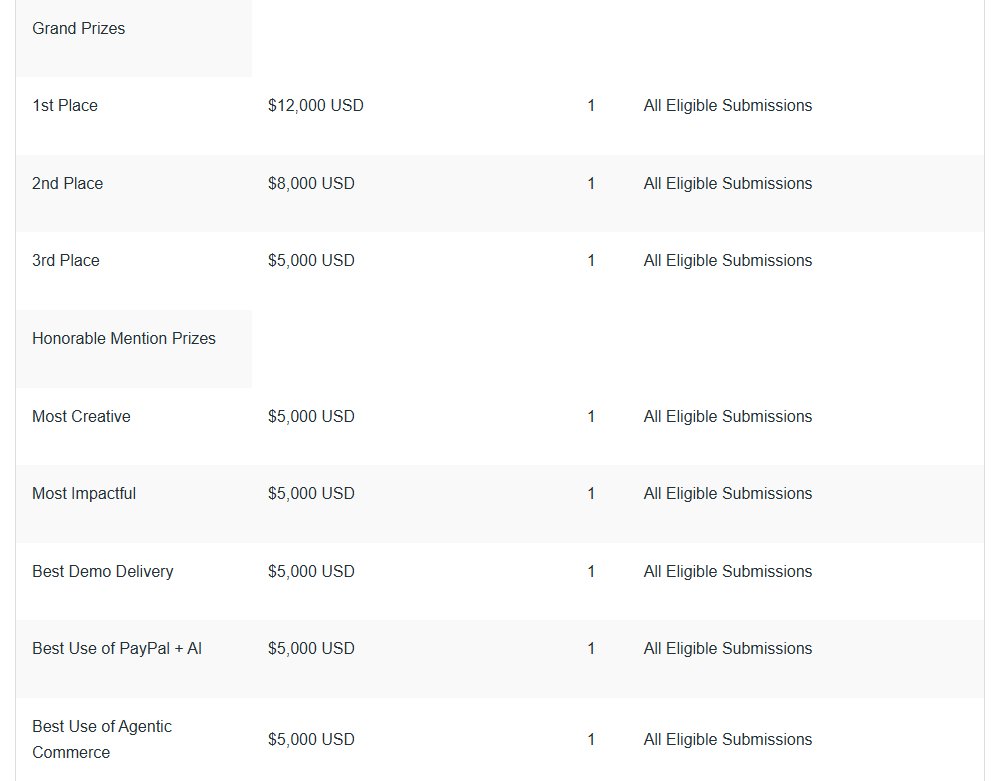Image resolution: width=1000 pixels, height=781 pixels.
Task: Click PayPal + AI prize's $5,000 USD amount
Action: (311, 648)
